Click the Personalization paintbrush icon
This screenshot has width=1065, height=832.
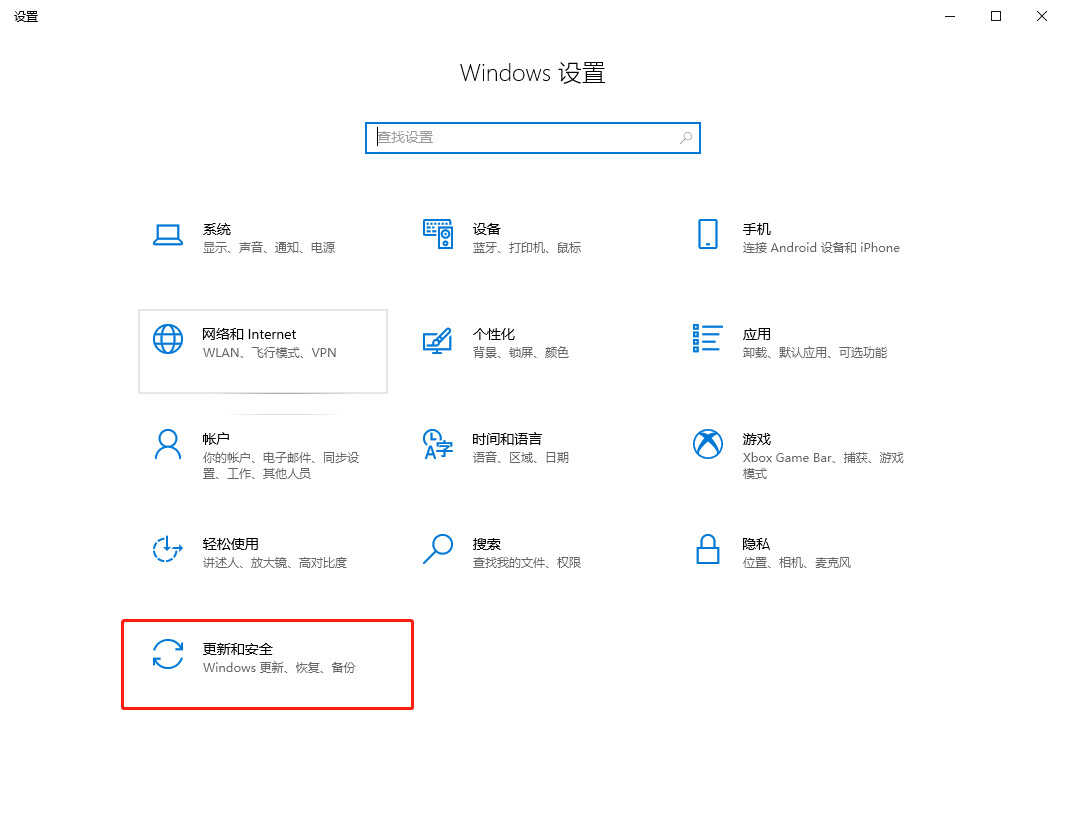(x=437, y=340)
